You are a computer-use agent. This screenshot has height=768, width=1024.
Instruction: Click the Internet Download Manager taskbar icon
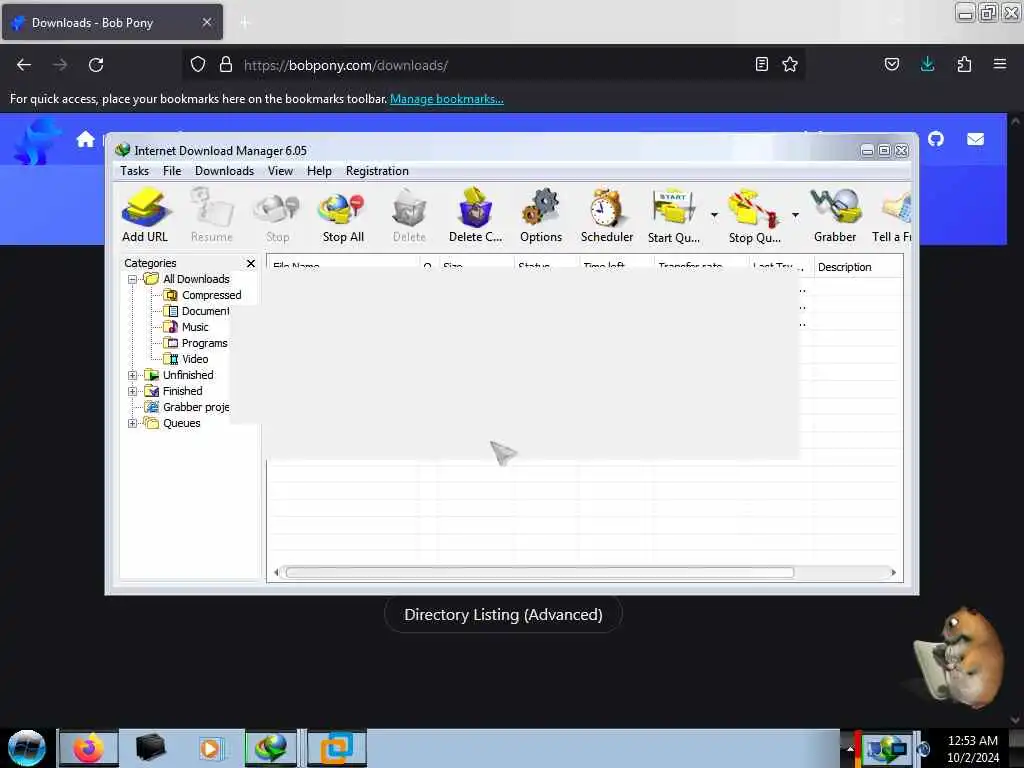[x=270, y=748]
